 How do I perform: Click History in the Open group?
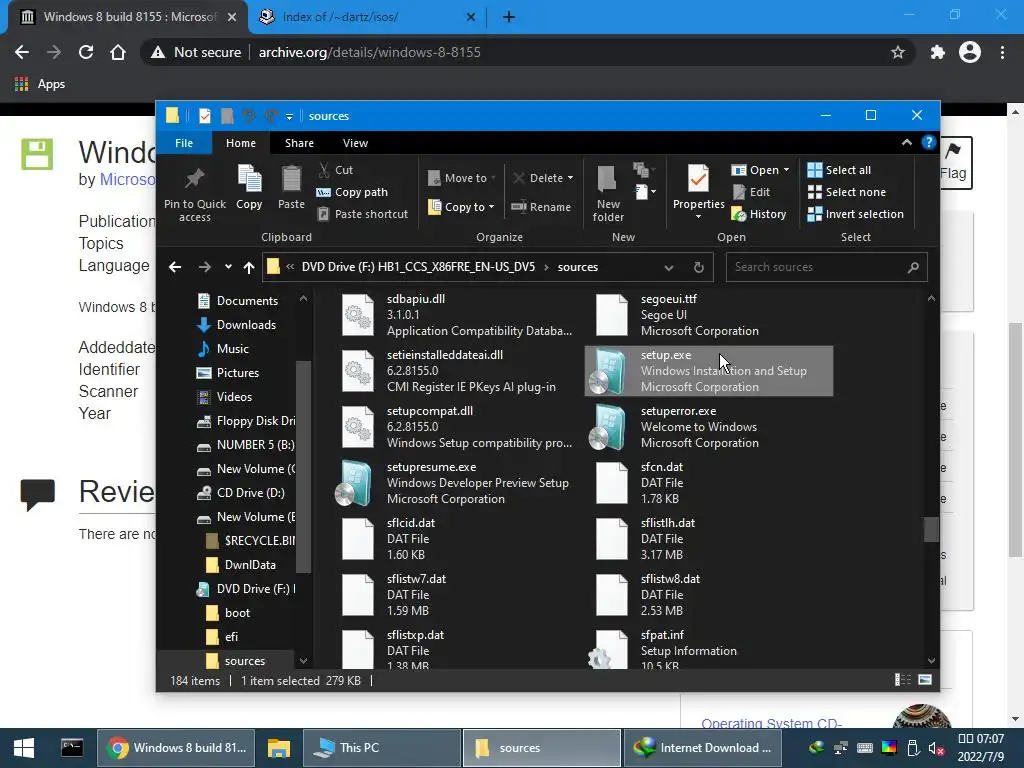click(759, 214)
